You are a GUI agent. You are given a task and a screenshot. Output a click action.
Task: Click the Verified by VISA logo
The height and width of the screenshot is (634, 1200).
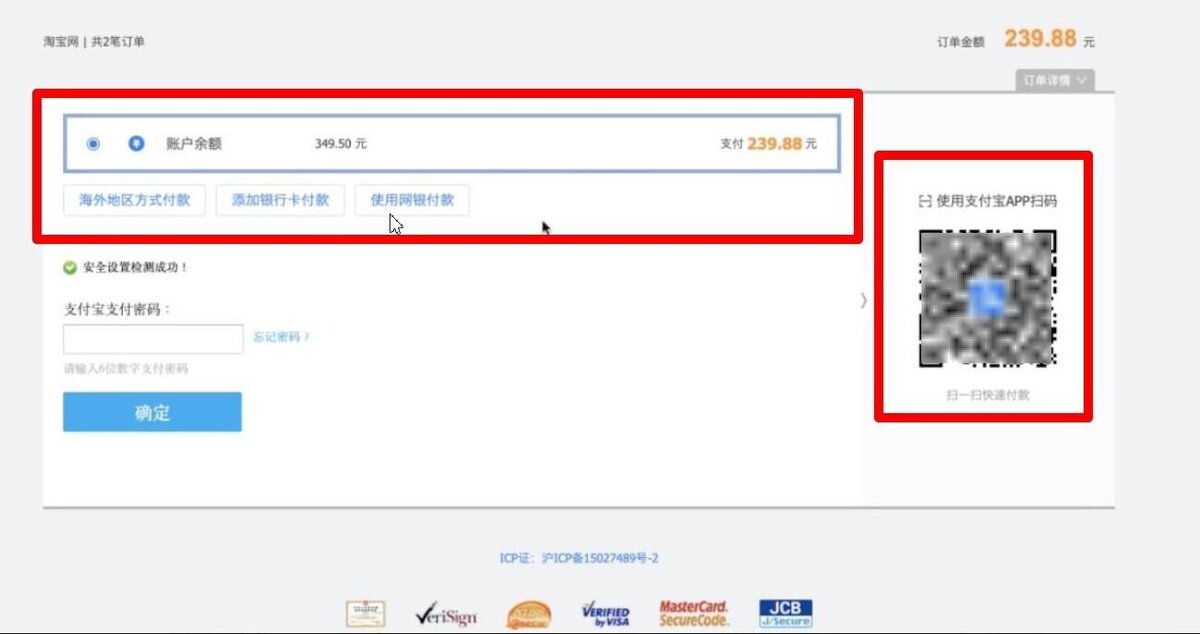point(606,614)
